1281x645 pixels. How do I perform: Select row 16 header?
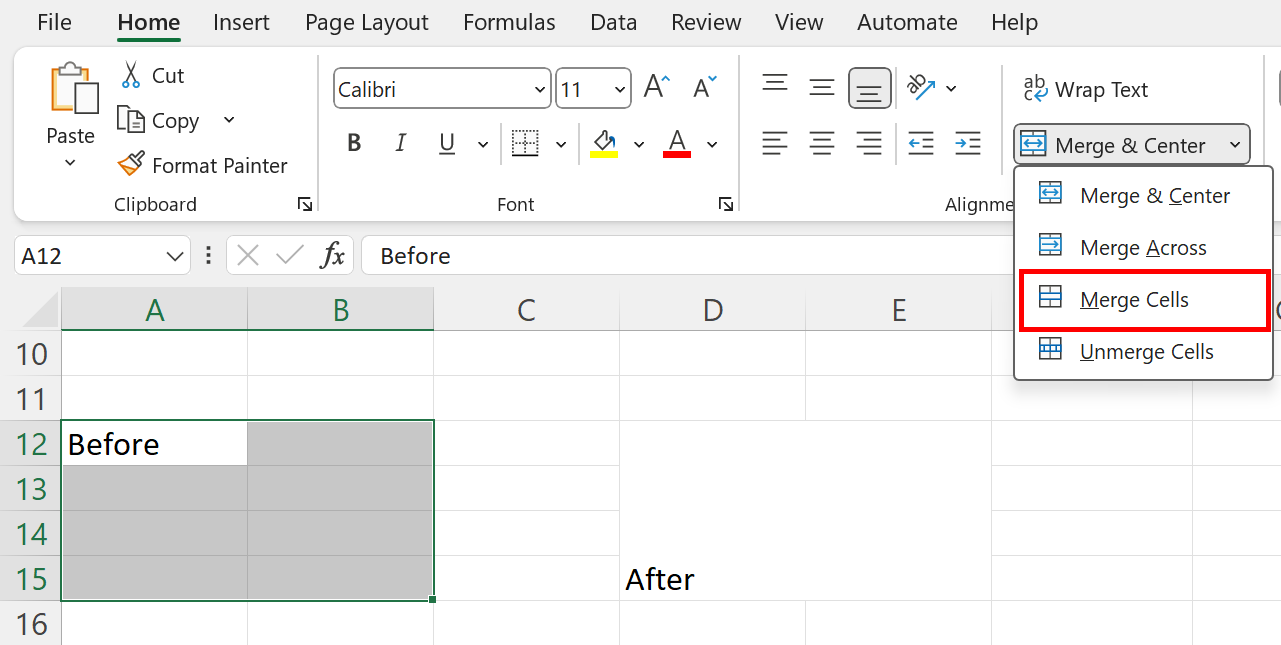(31, 623)
